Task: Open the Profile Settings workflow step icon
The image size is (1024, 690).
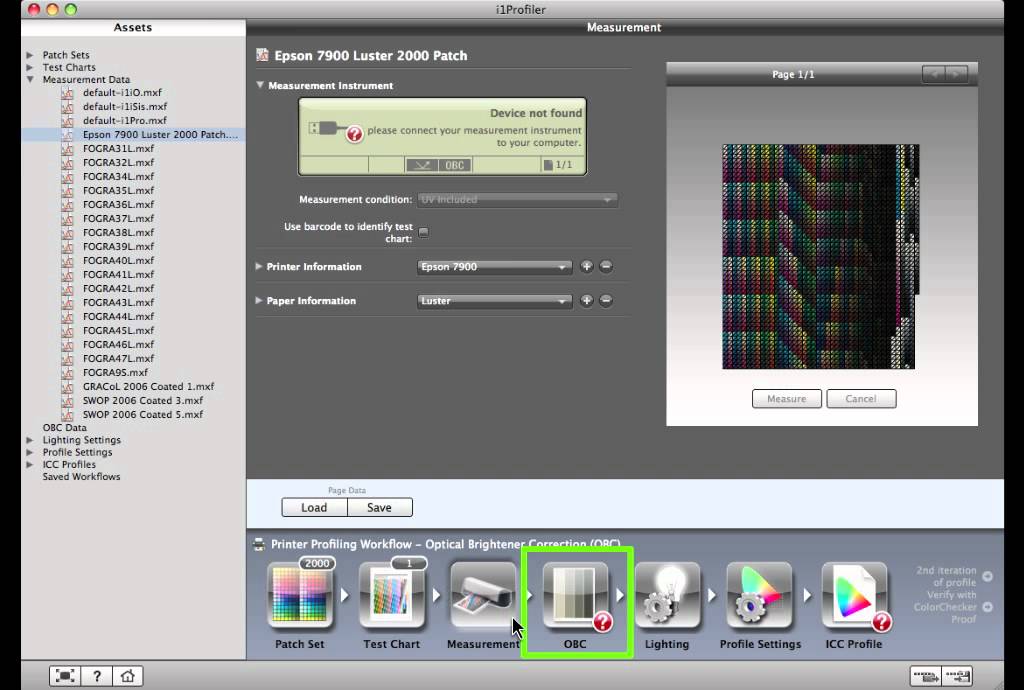Action: pos(760,595)
